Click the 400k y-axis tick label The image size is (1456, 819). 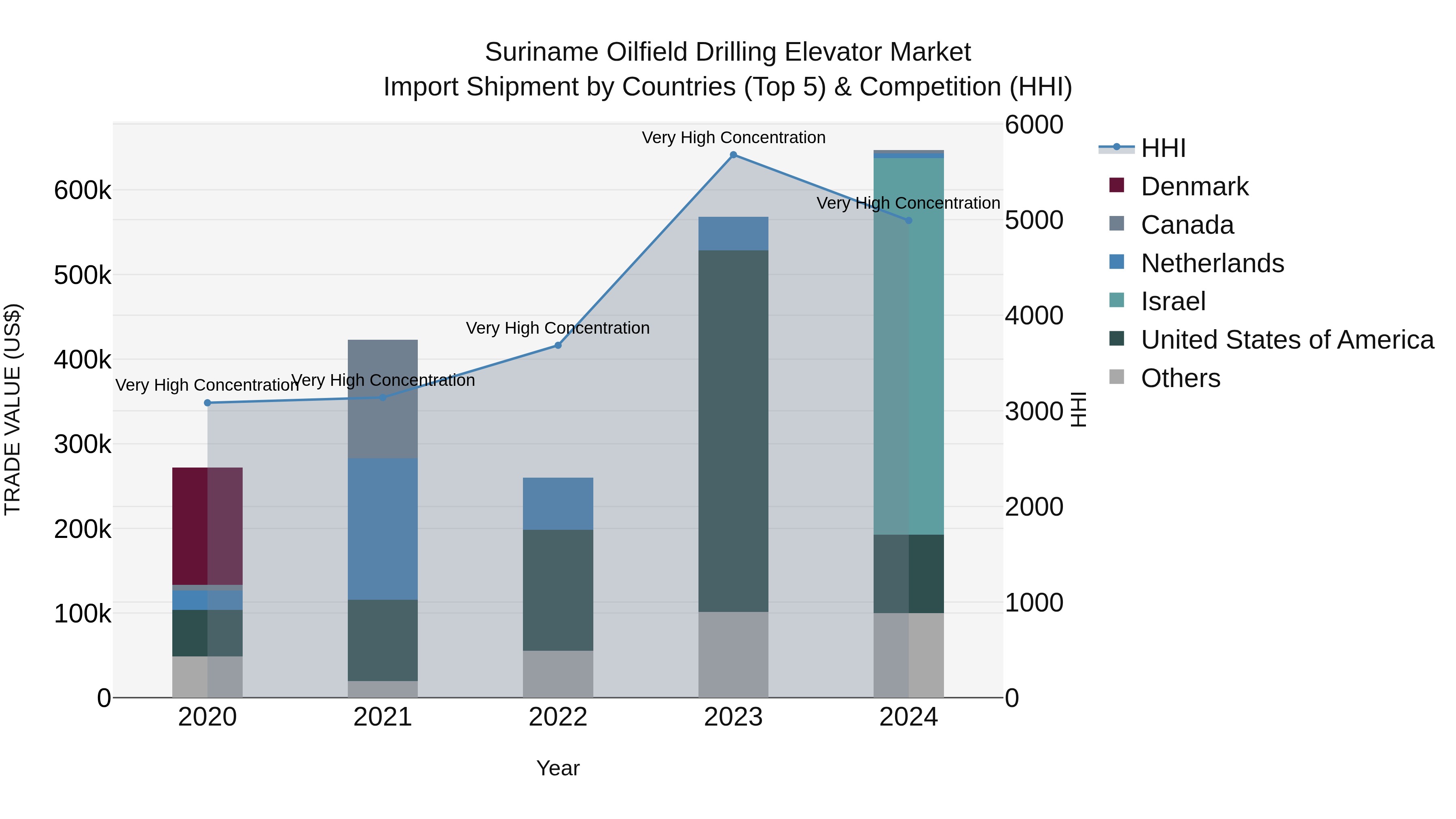click(83, 360)
